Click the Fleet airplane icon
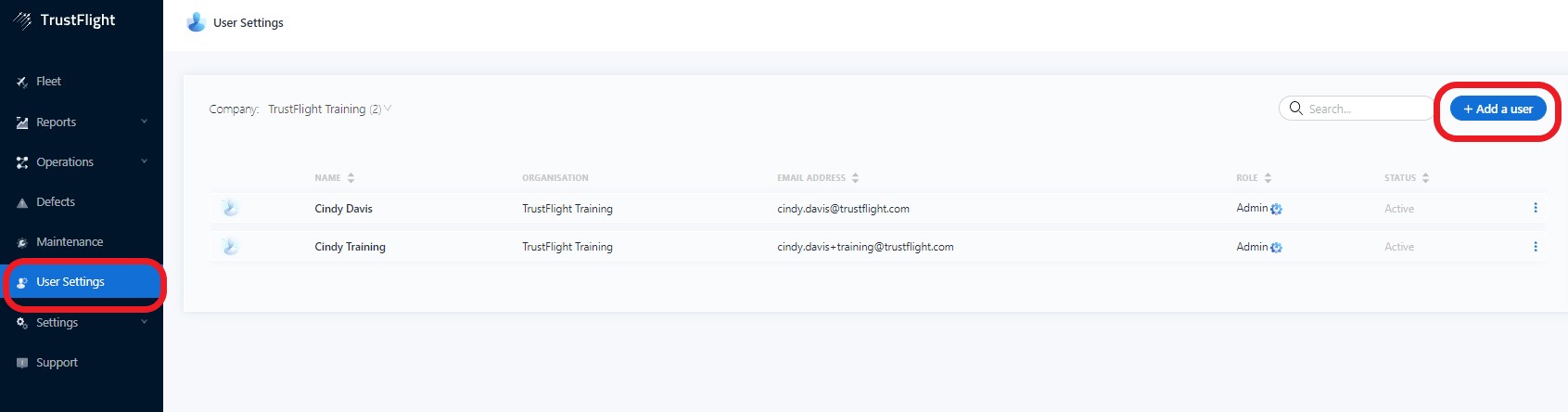Screen dimensions: 1568x412 coord(22,82)
